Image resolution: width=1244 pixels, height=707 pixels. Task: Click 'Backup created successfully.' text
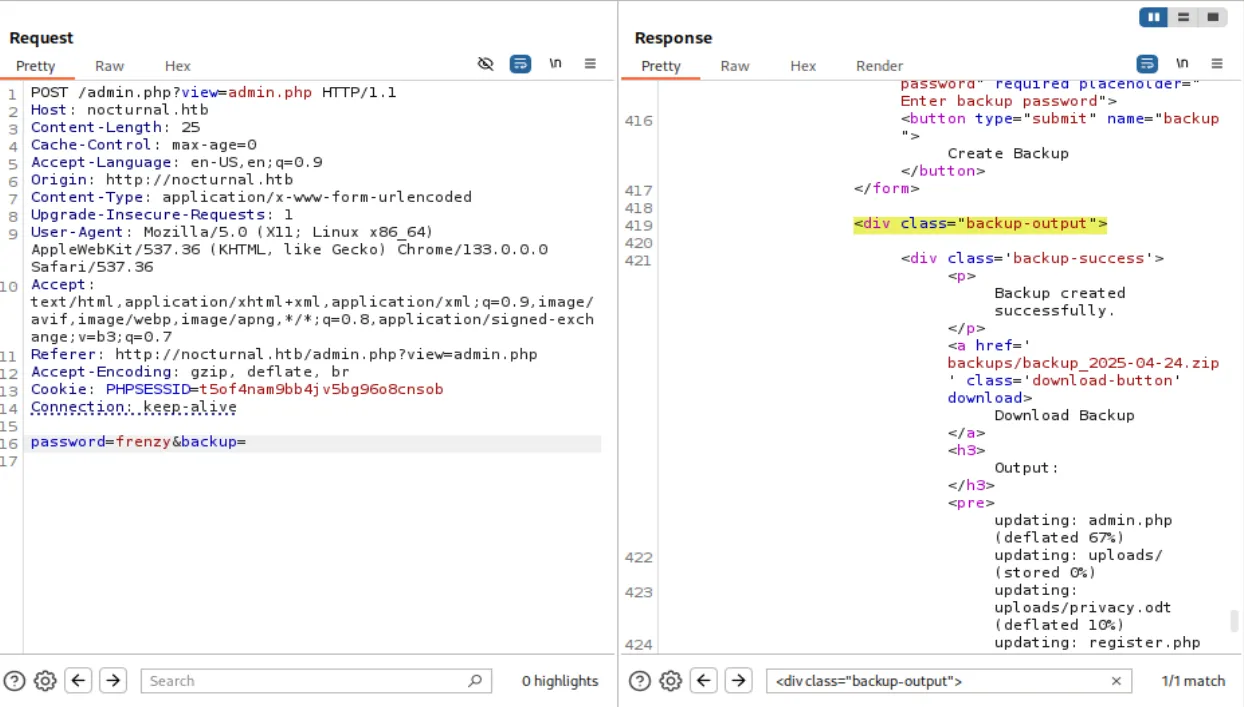pyautogui.click(x=1059, y=302)
